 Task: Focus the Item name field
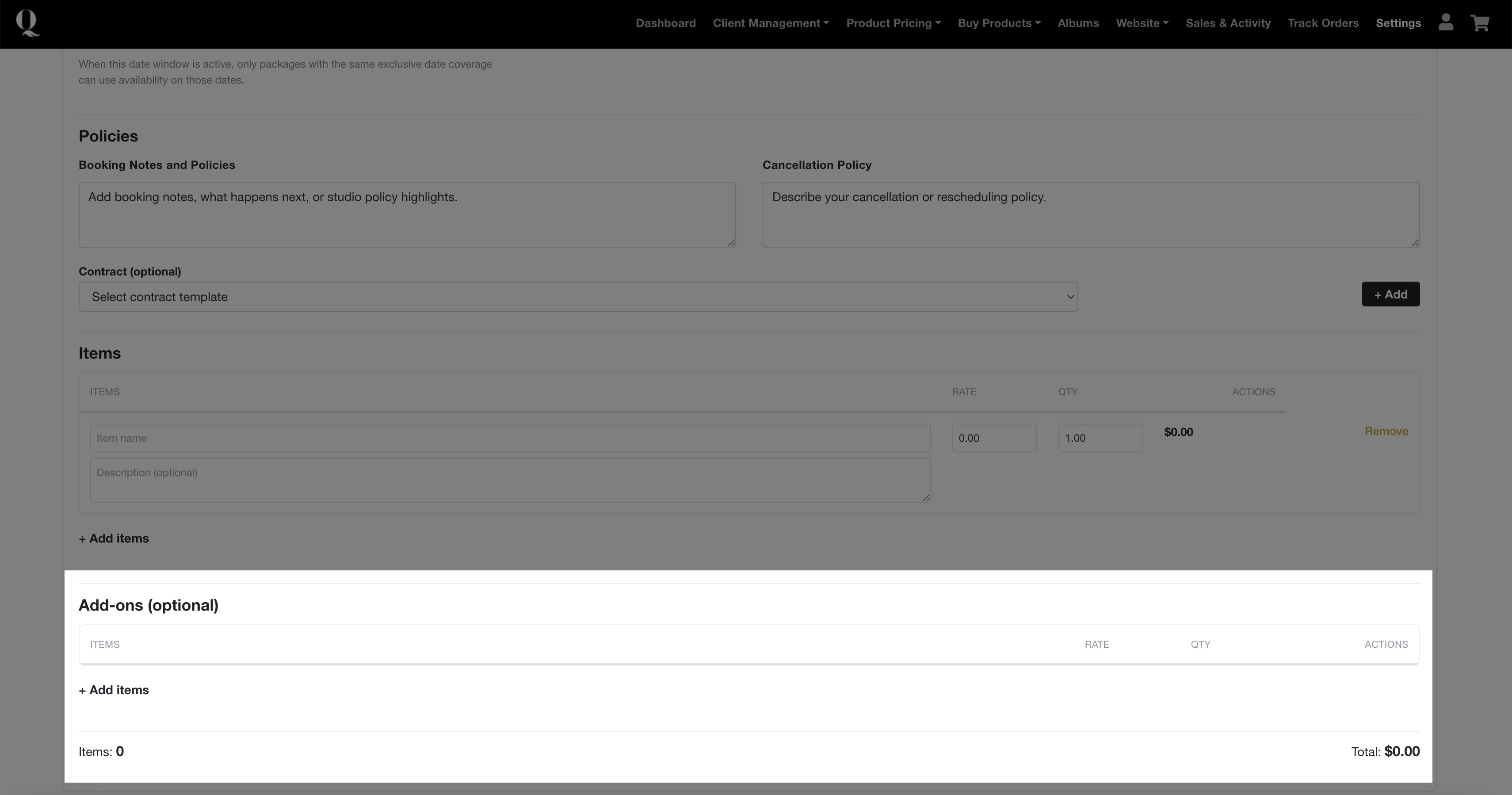coord(509,438)
